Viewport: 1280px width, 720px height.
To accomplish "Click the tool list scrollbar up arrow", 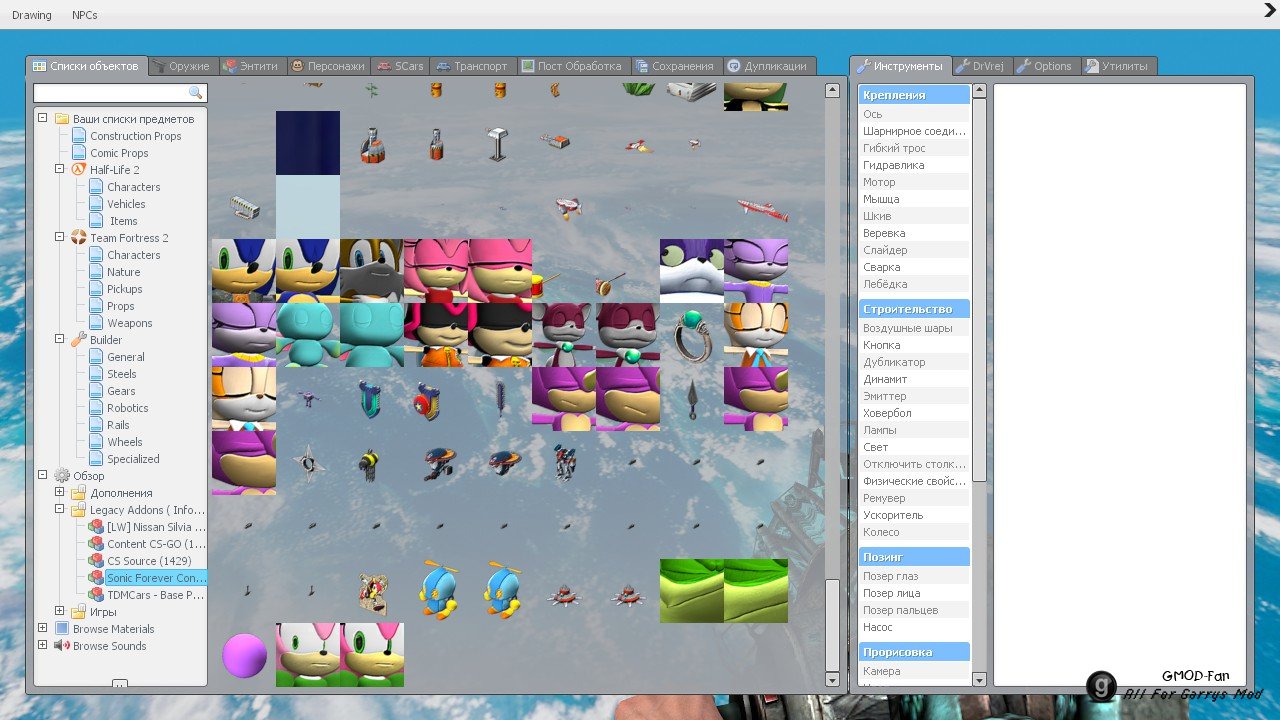I will (979, 91).
